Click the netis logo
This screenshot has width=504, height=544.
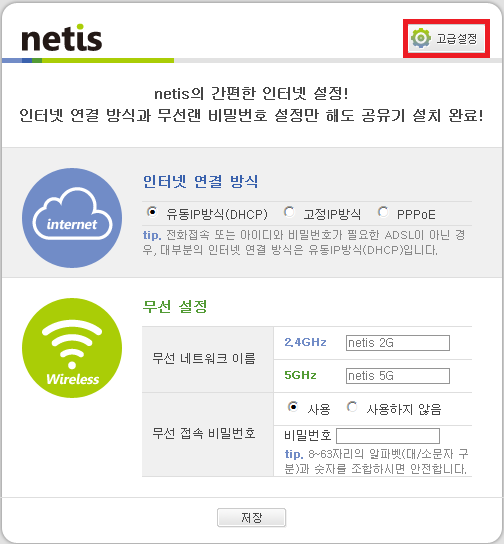click(x=62, y=37)
